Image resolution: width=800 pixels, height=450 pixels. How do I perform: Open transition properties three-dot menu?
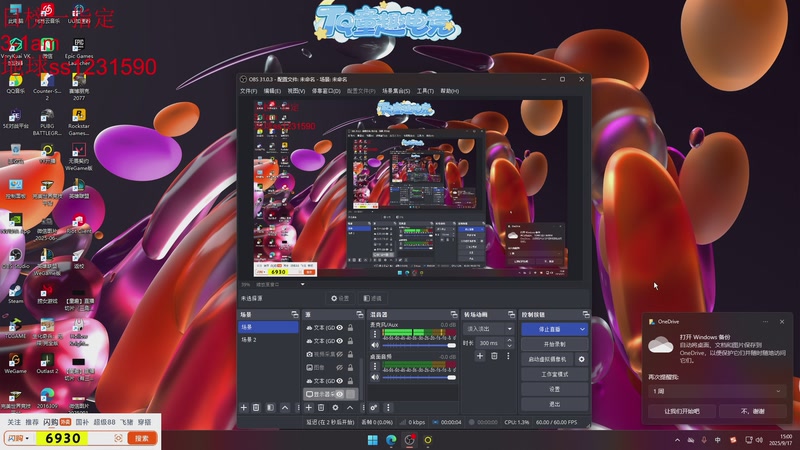508,356
